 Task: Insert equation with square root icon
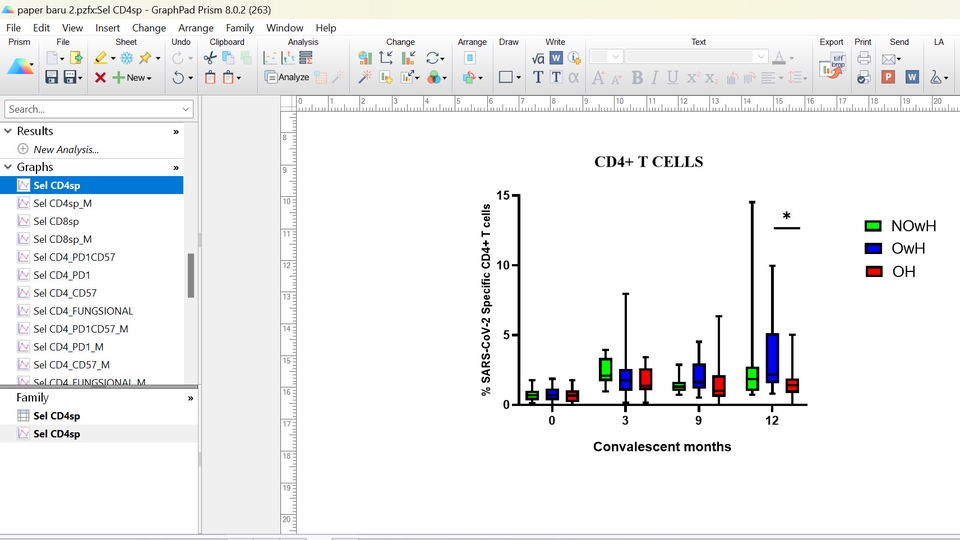pyautogui.click(x=538, y=58)
